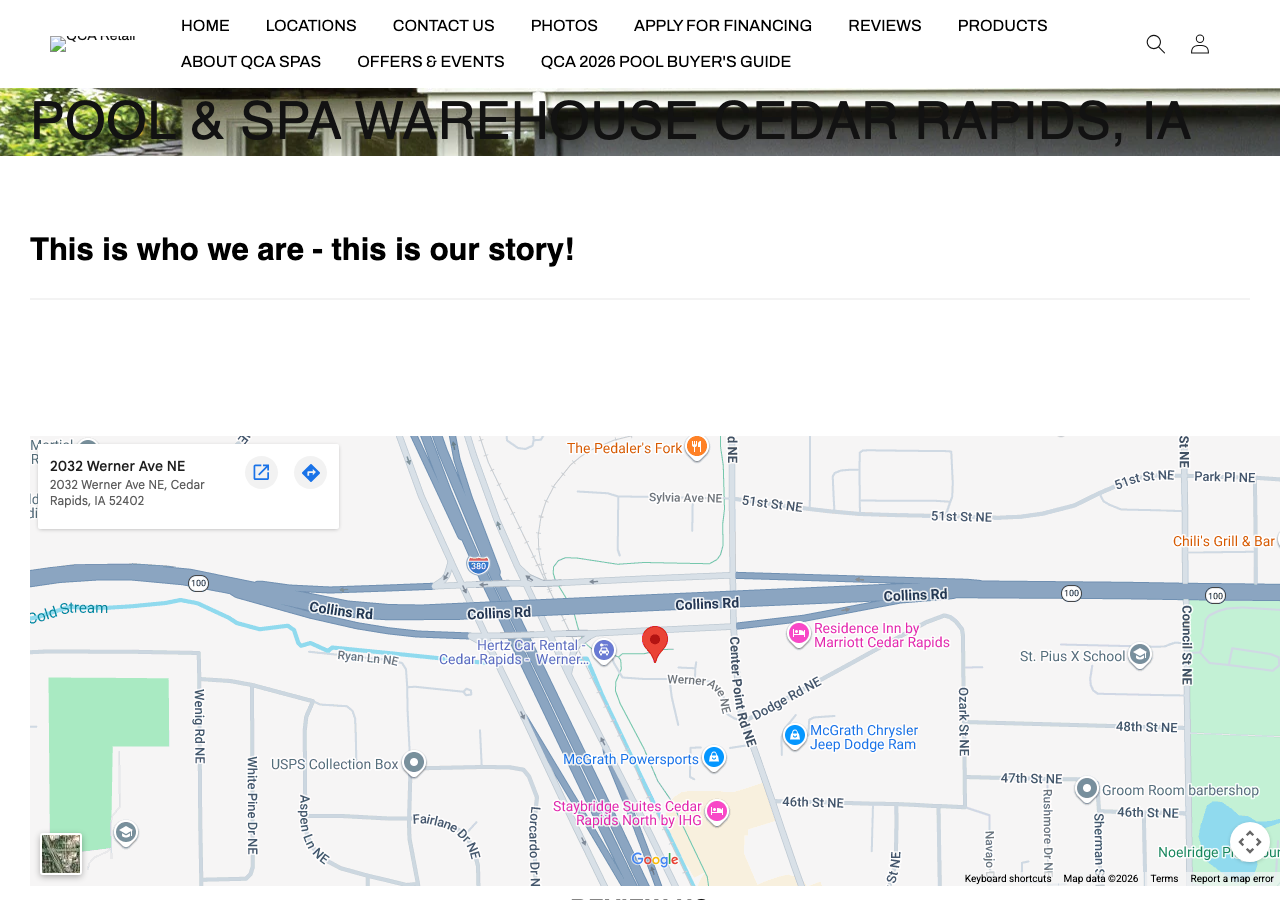Open the PHOTOS menu item
Viewport: 1280px width, 900px height.
tap(564, 26)
